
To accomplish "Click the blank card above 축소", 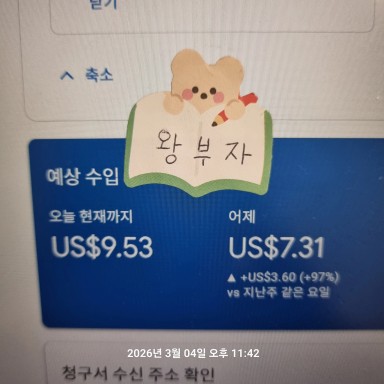I will coord(212,17).
